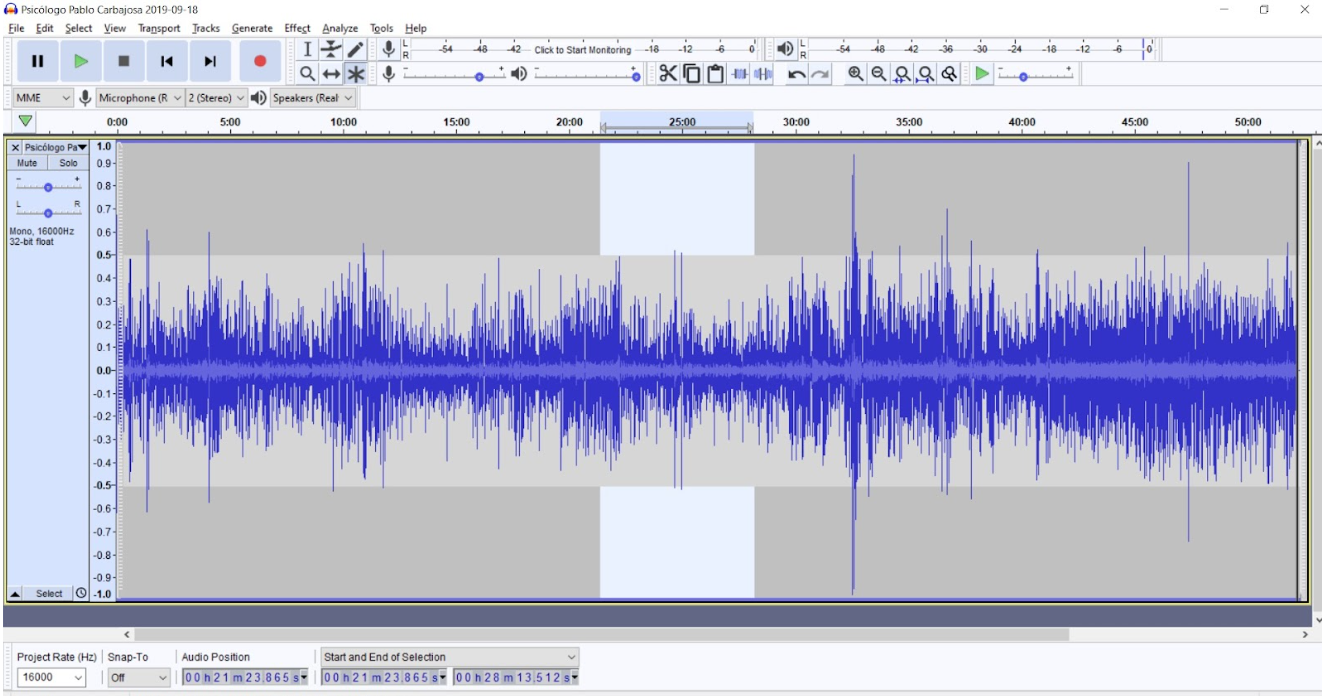Open the Snap-To Off dropdown

pyautogui.click(x=139, y=677)
